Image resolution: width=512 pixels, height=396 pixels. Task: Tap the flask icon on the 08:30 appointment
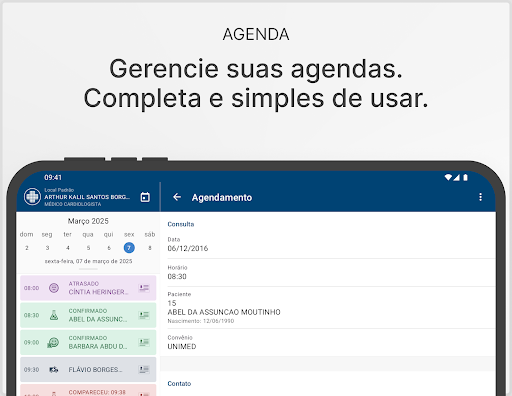point(54,315)
